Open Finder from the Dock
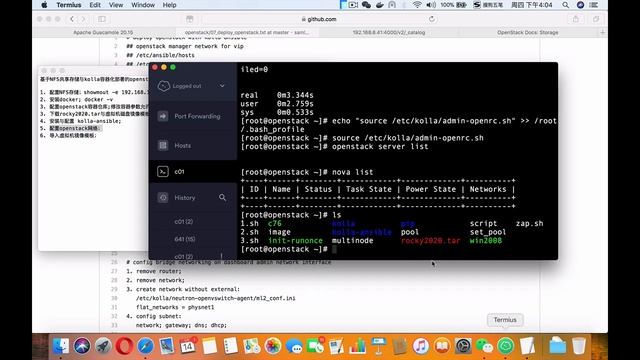The width and height of the screenshot is (640, 360). (61, 346)
